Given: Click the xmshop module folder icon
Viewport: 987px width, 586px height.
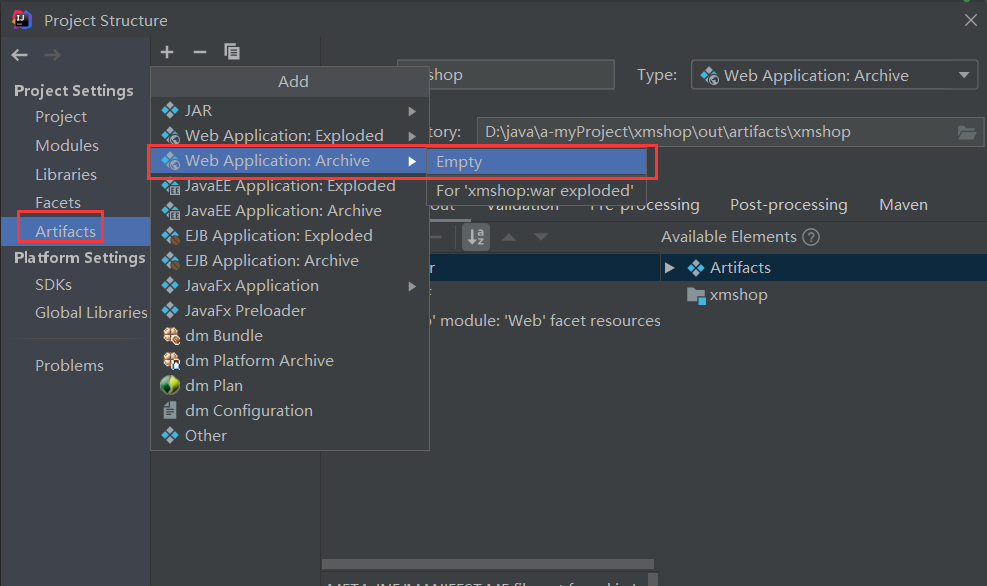Looking at the screenshot, I should [696, 295].
